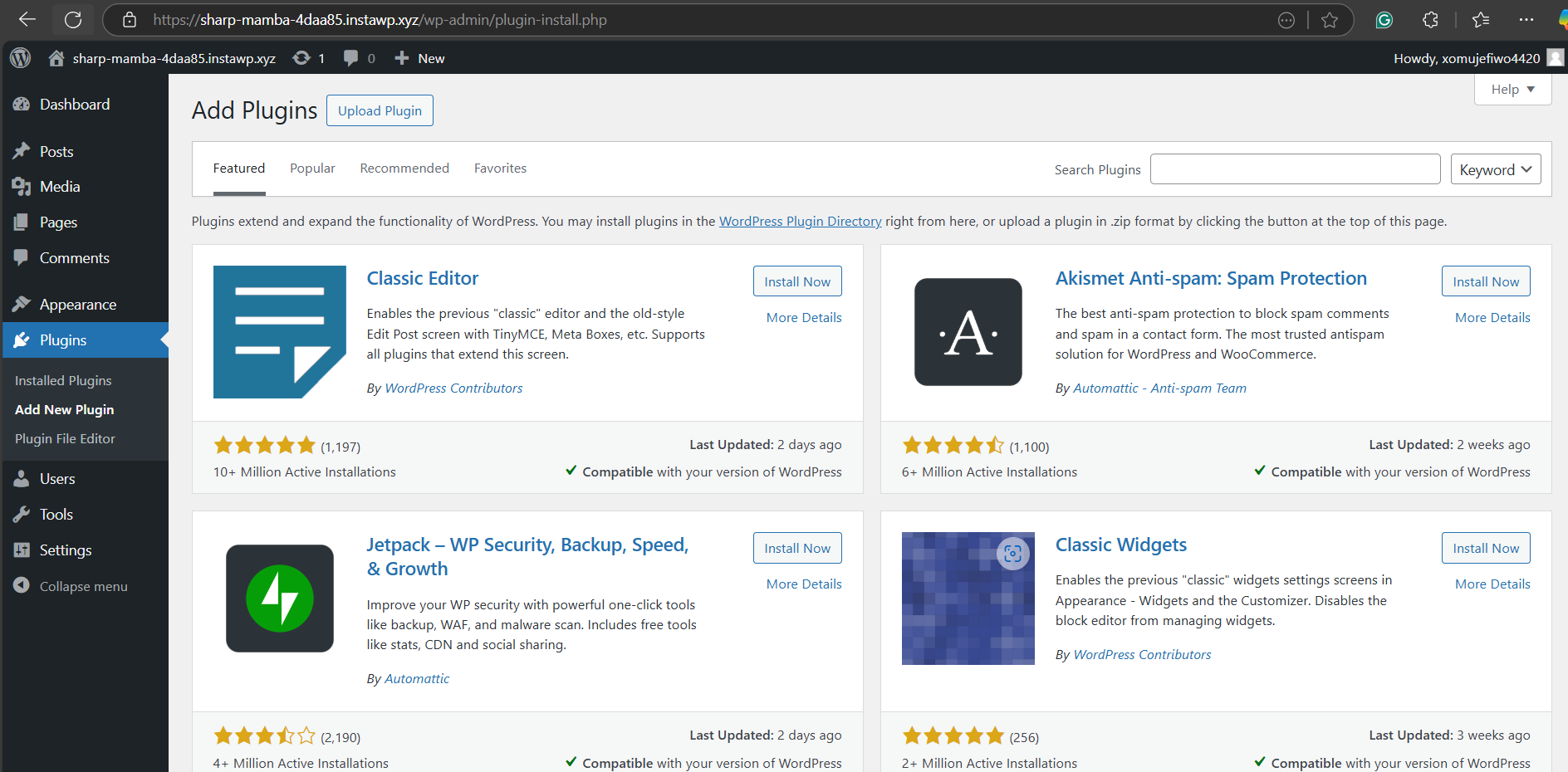Viewport: 1568px width, 772px height.
Task: Click the Plugins plug icon in sidebar
Action: click(22, 340)
